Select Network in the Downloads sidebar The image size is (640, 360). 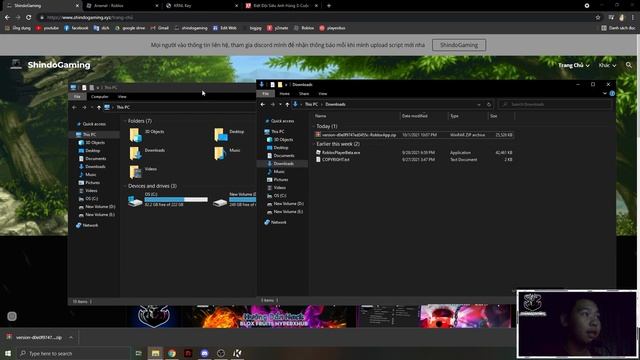tap(276, 222)
